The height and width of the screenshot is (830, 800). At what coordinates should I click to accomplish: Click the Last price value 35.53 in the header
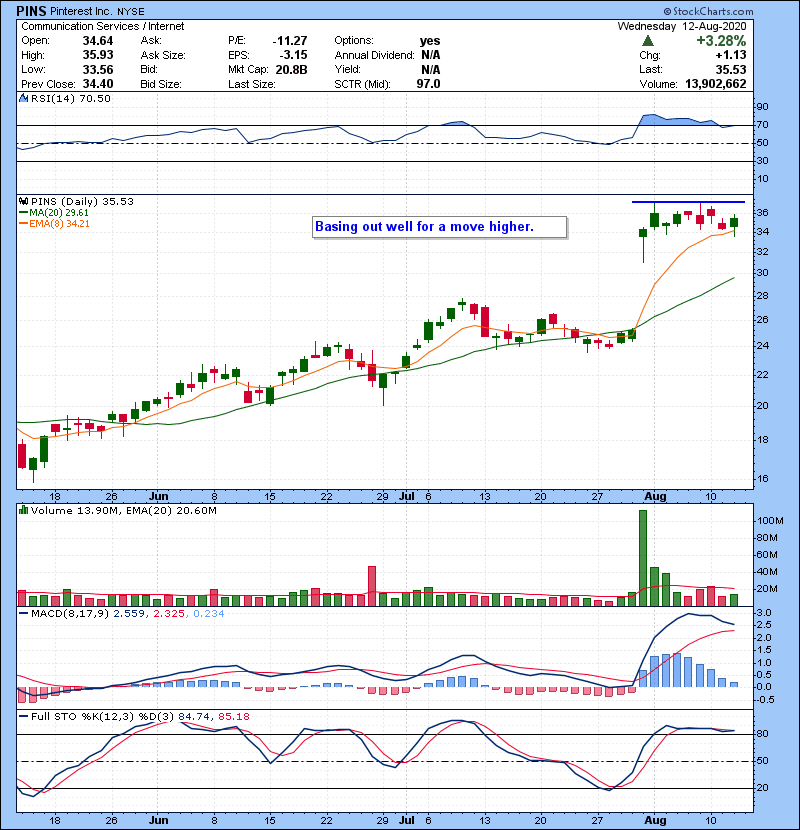(x=731, y=69)
